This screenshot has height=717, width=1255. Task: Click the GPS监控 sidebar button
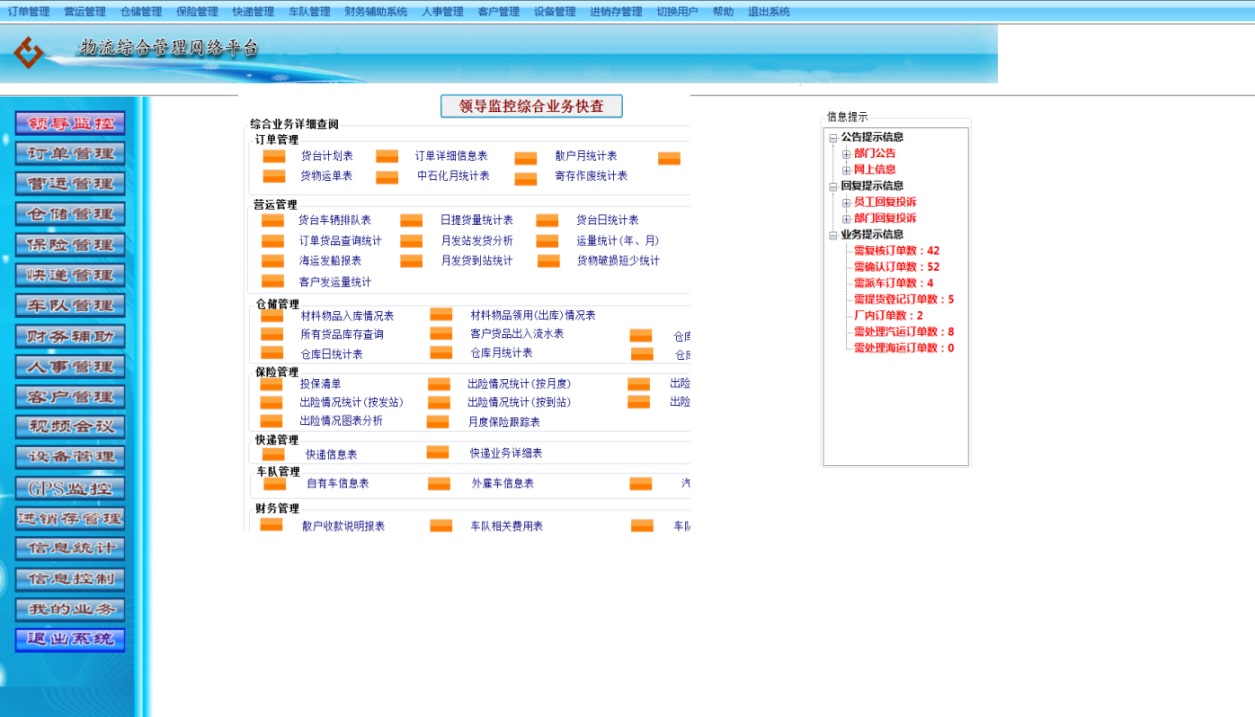68,488
